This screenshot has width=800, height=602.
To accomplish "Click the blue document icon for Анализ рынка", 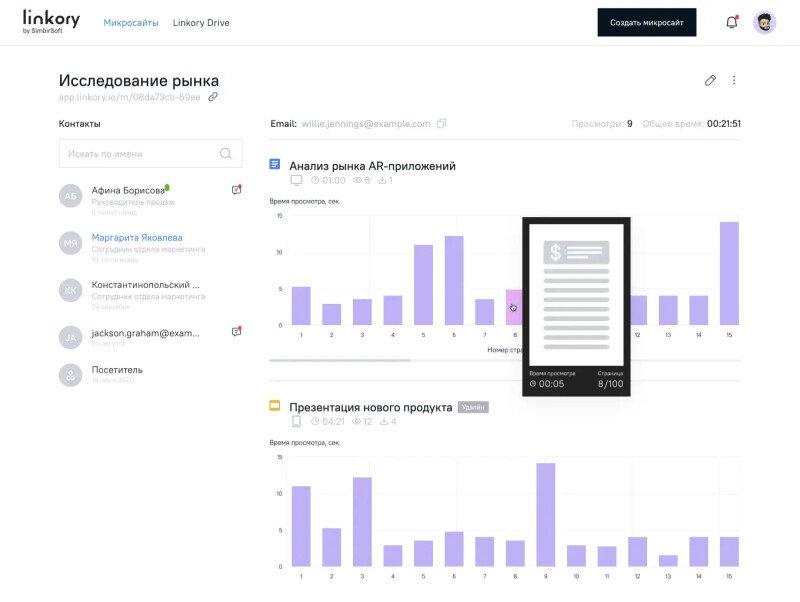I will [275, 164].
